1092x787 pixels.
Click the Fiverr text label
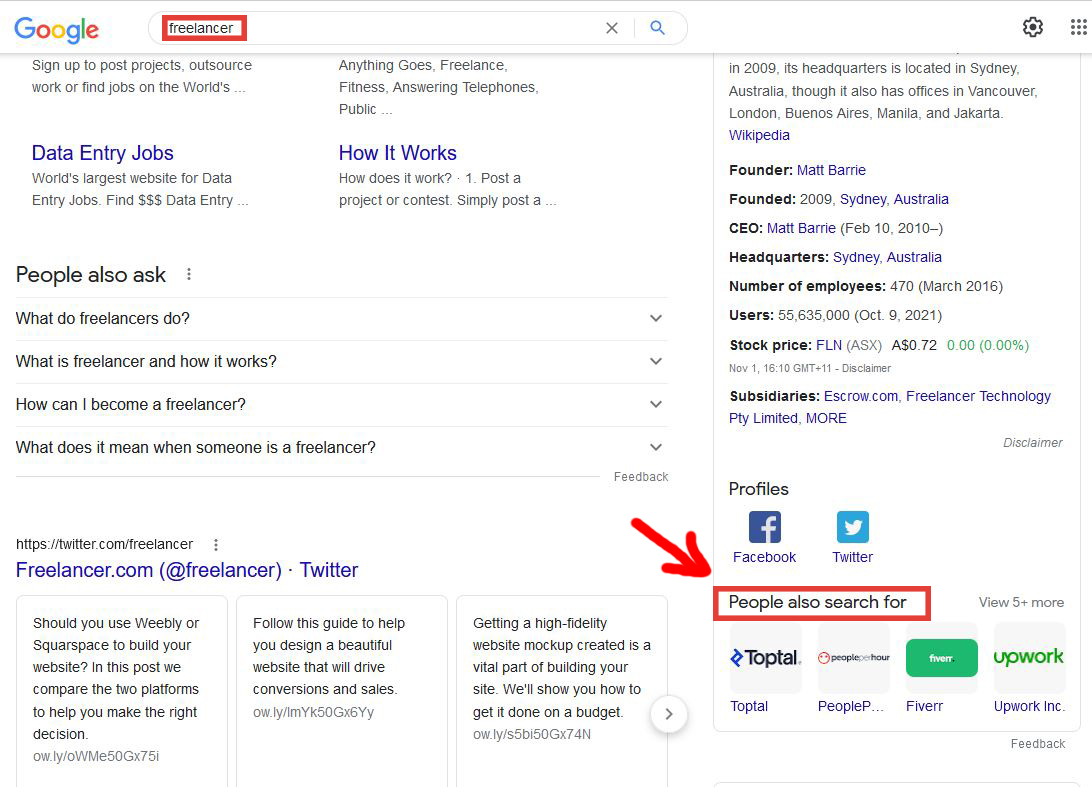point(924,706)
